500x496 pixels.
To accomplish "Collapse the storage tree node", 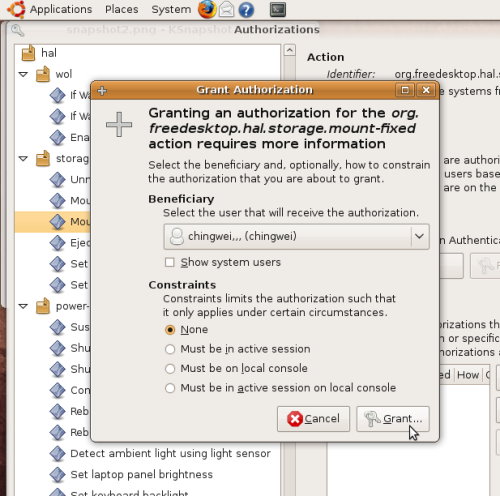I will 23,159.
